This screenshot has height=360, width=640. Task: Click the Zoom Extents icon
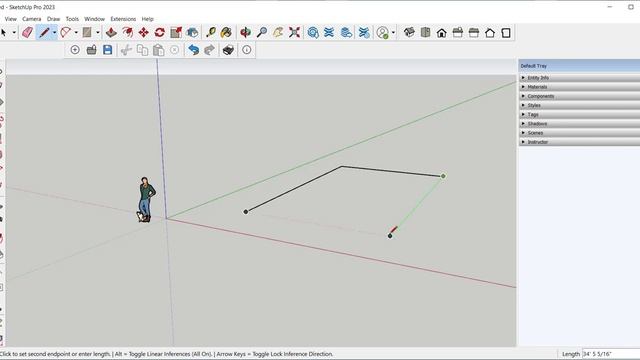pyautogui.click(x=294, y=32)
